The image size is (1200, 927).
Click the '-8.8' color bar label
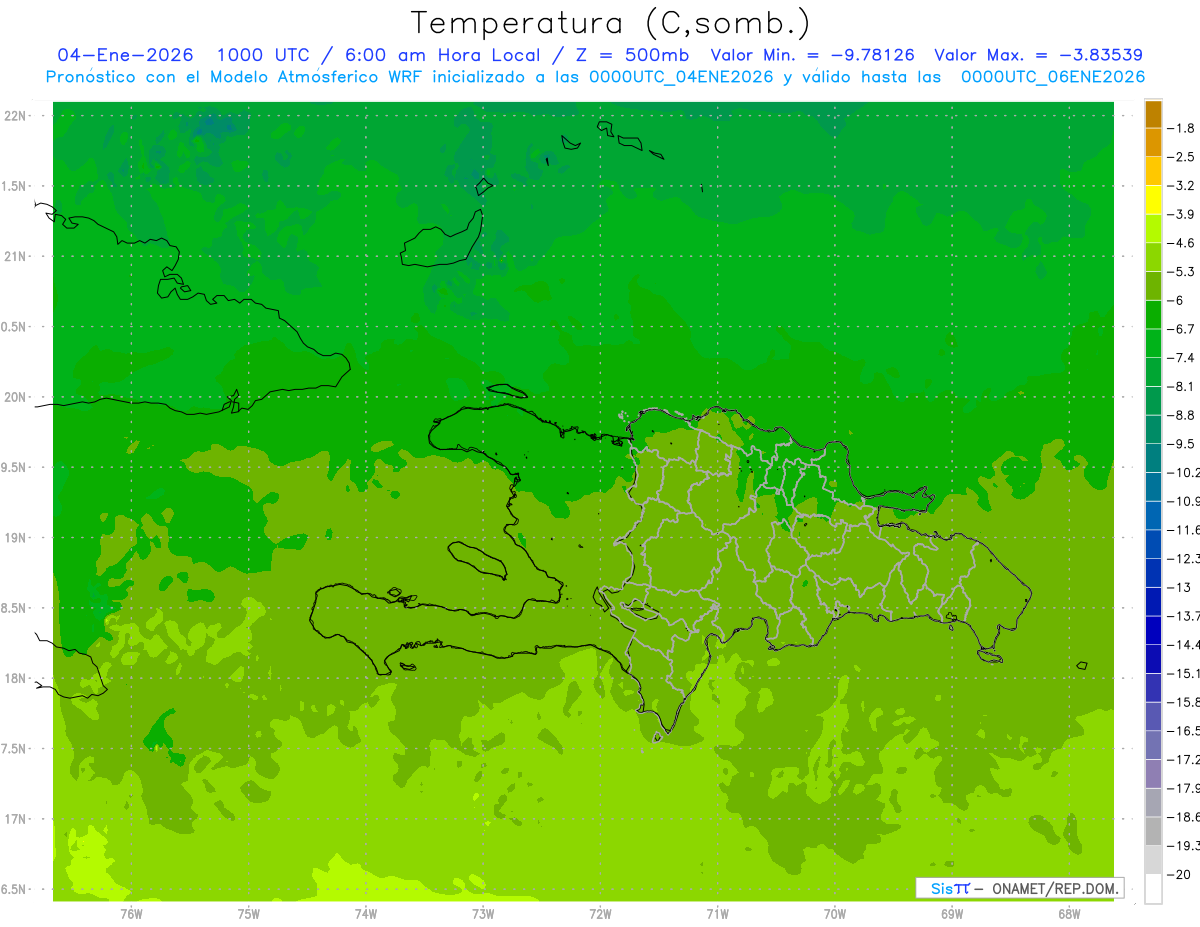click(1182, 415)
